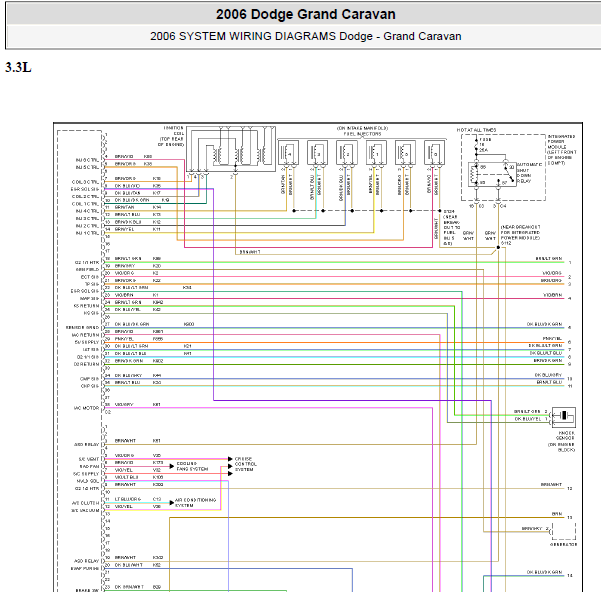This screenshot has height=592, width=601.
Task: Click the "GENERATOR" label
Action: coord(563,544)
